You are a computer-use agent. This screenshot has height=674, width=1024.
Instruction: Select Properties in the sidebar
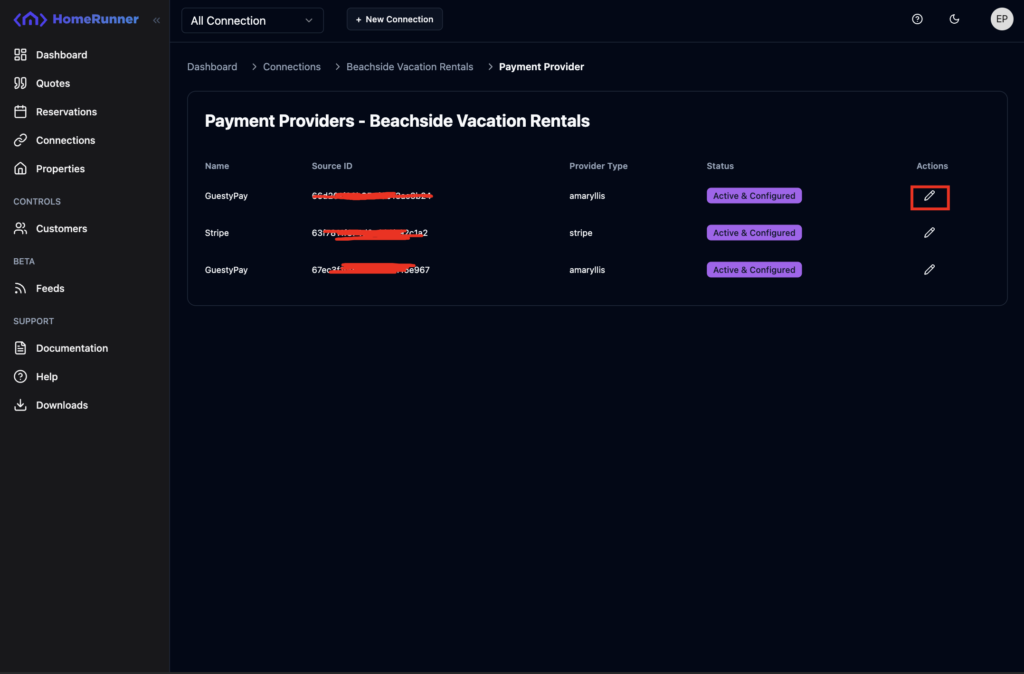click(60, 169)
